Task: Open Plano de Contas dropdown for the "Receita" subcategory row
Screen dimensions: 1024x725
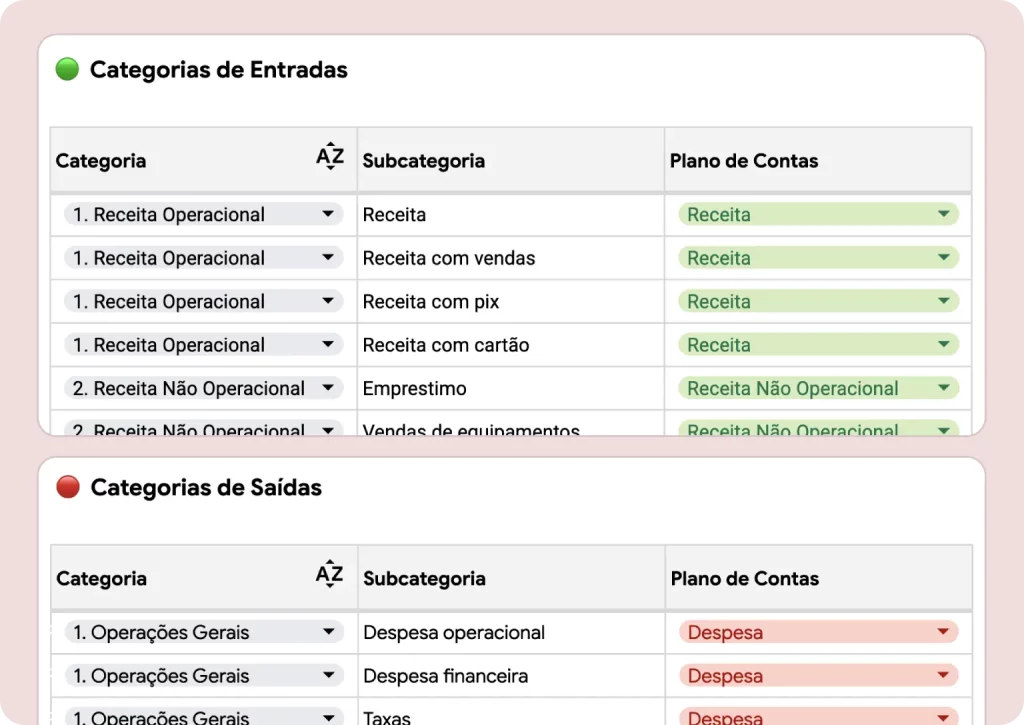Action: [x=818, y=214]
